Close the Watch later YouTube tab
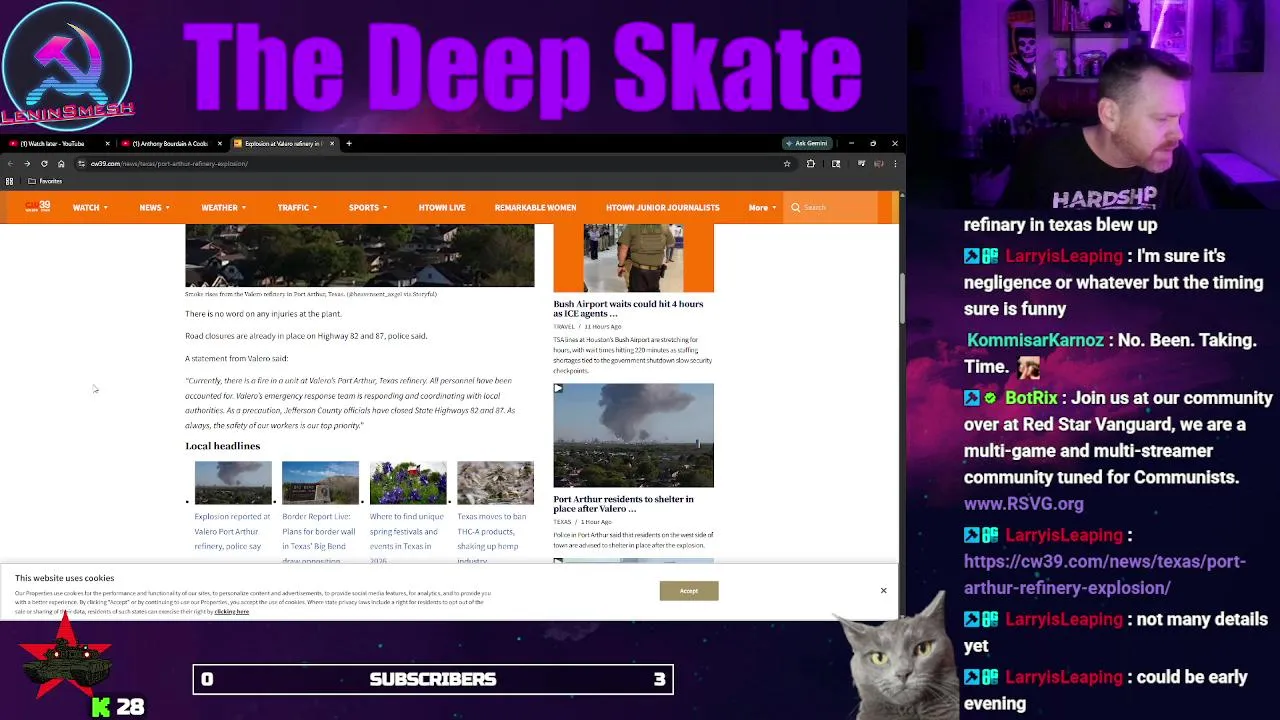This screenshot has height=720, width=1280. click(x=107, y=144)
